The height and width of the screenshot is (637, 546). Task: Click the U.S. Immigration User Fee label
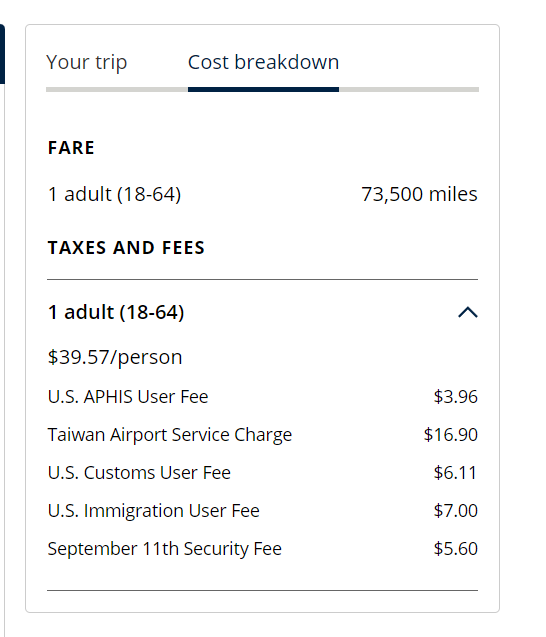pyautogui.click(x=154, y=511)
